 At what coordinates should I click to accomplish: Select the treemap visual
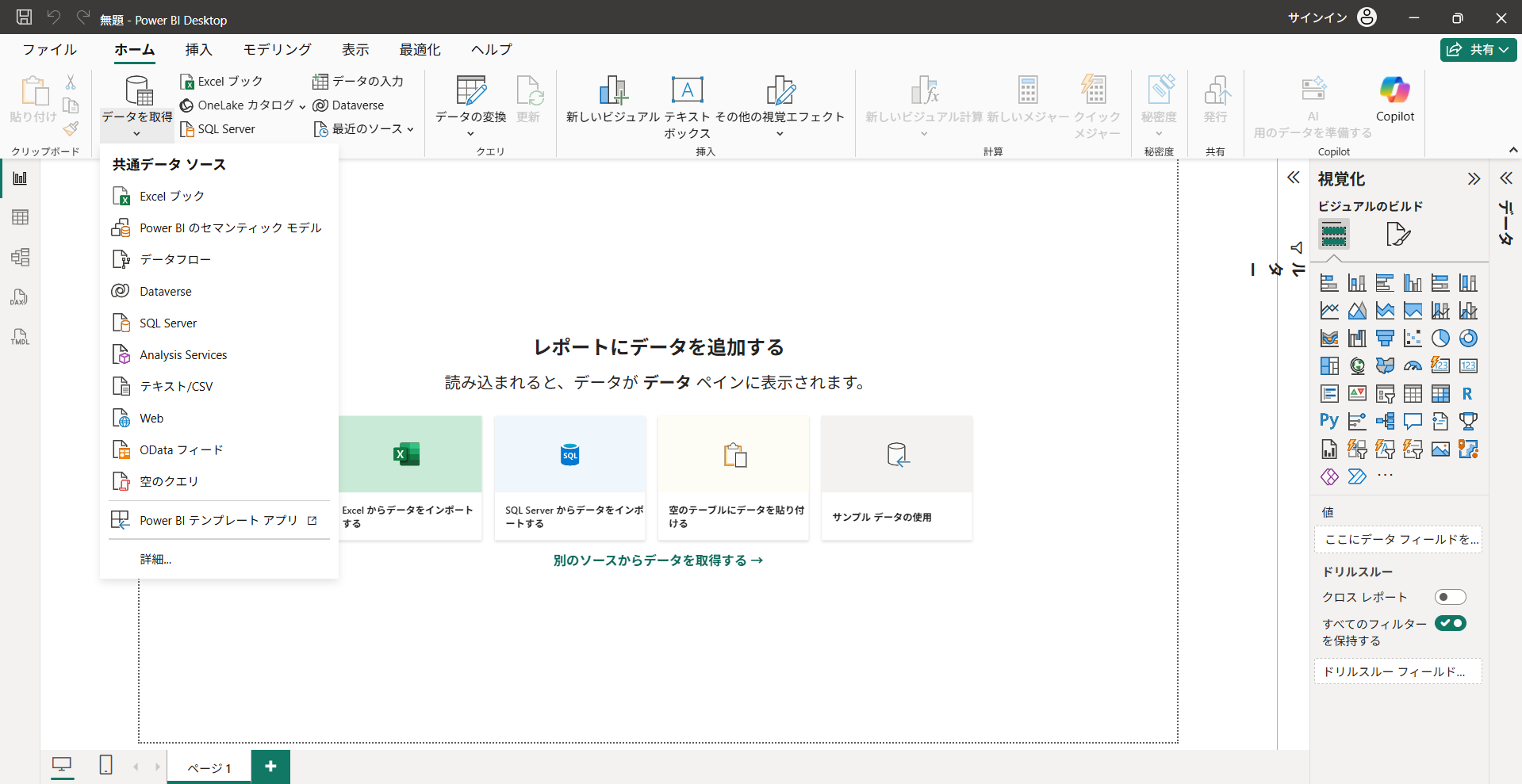[1329, 365]
